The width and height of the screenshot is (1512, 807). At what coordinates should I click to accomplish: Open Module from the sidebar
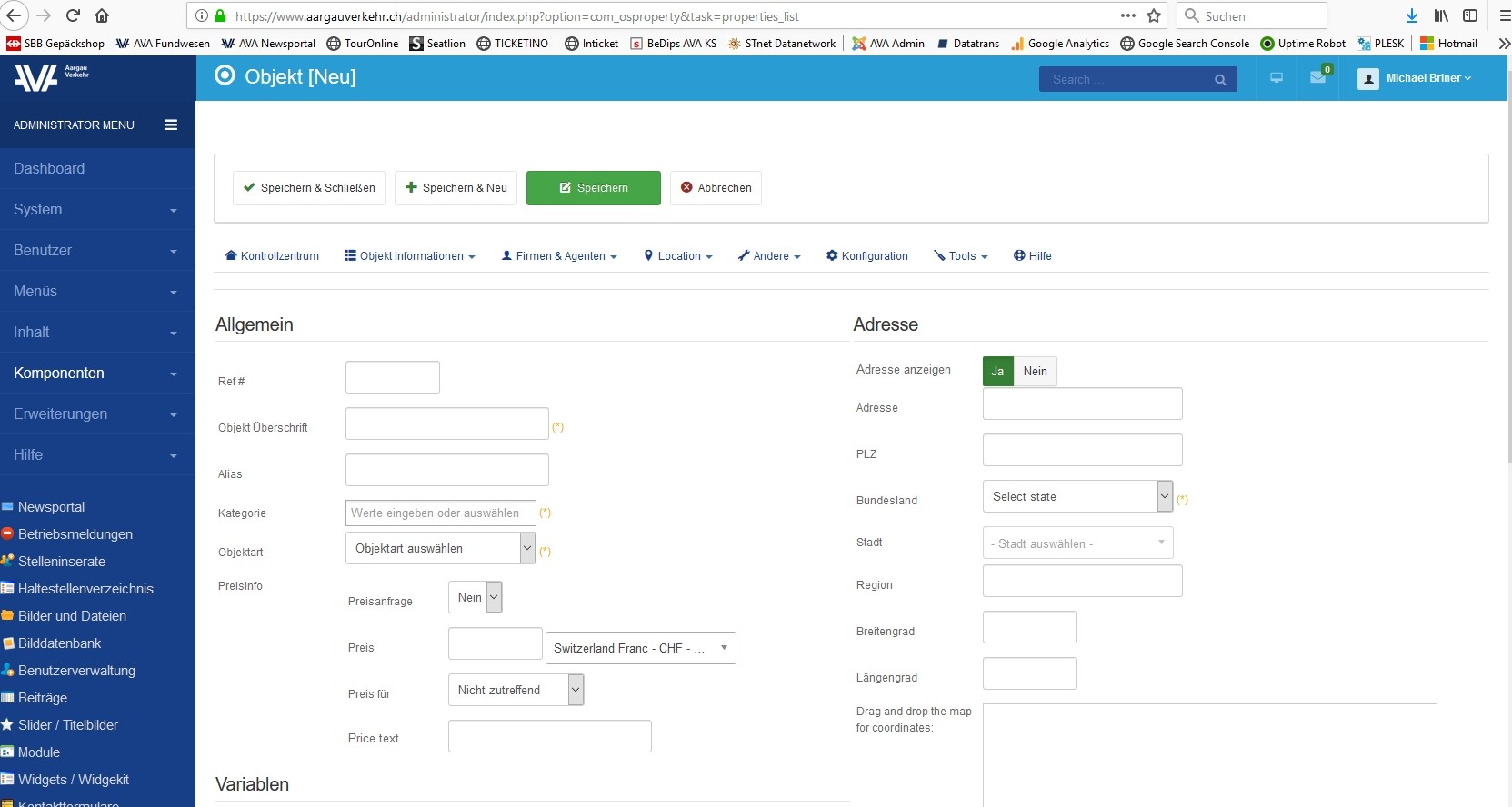38,752
